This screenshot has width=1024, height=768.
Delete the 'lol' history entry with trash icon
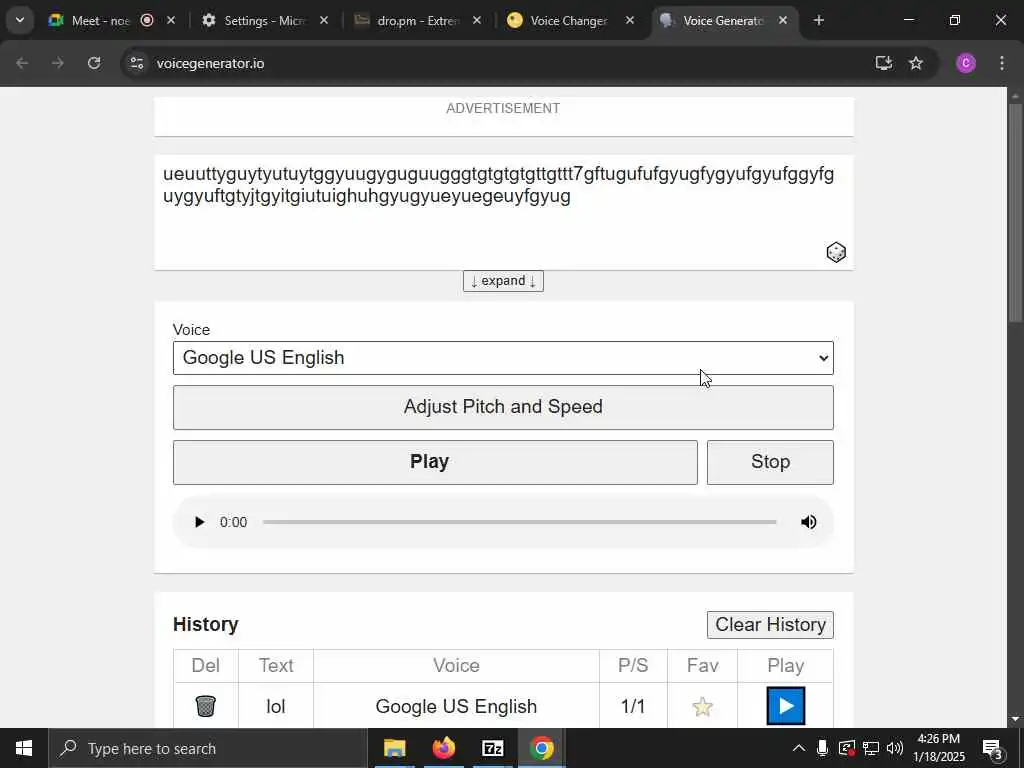point(205,706)
